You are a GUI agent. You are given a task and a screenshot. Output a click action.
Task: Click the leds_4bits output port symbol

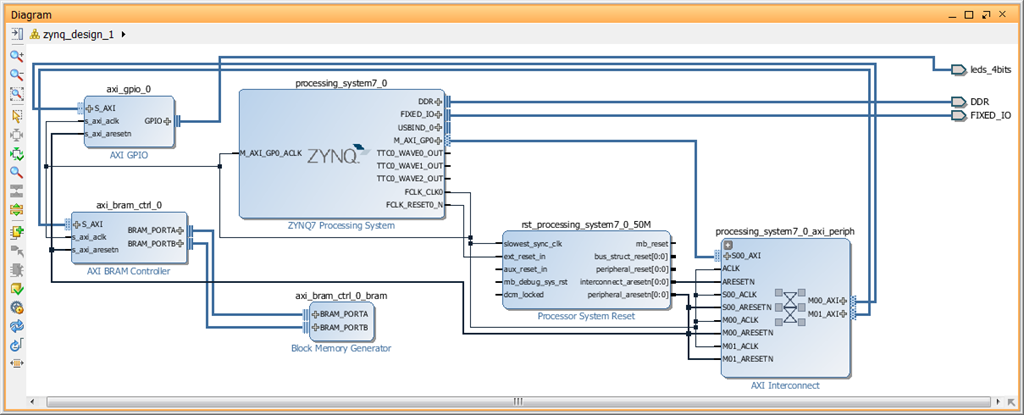pos(958,70)
